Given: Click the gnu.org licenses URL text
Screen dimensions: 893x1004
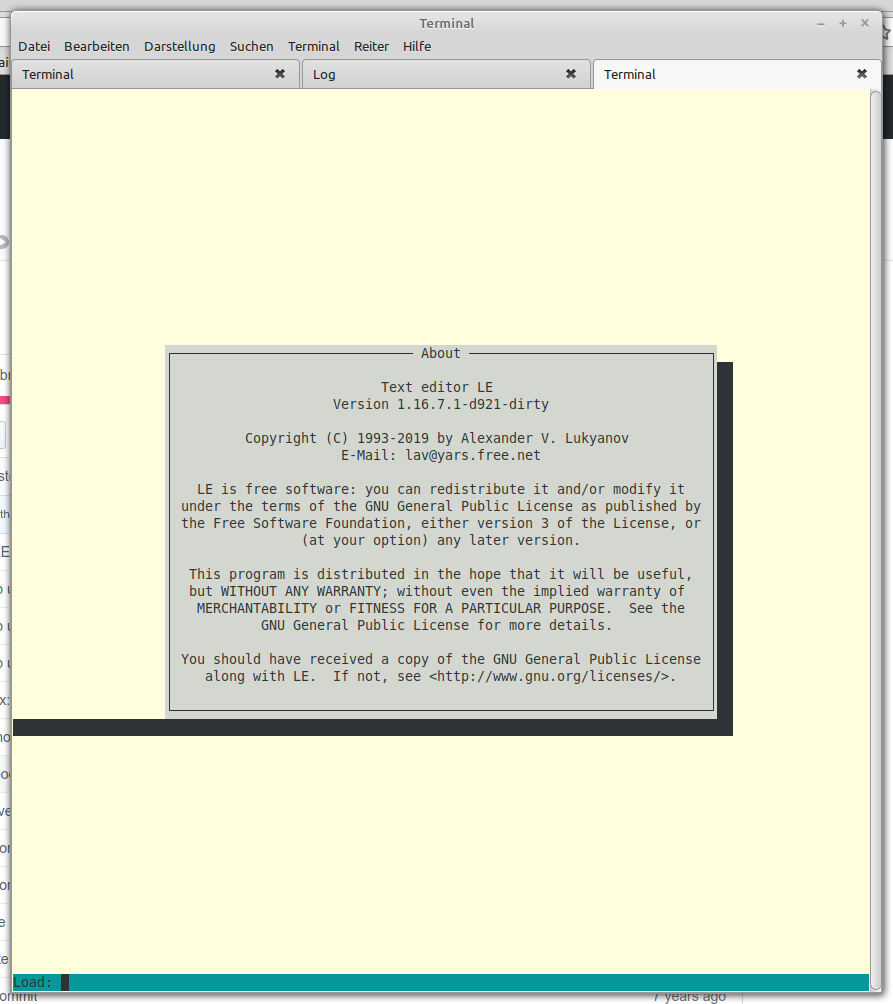Looking at the screenshot, I should pos(553,676).
